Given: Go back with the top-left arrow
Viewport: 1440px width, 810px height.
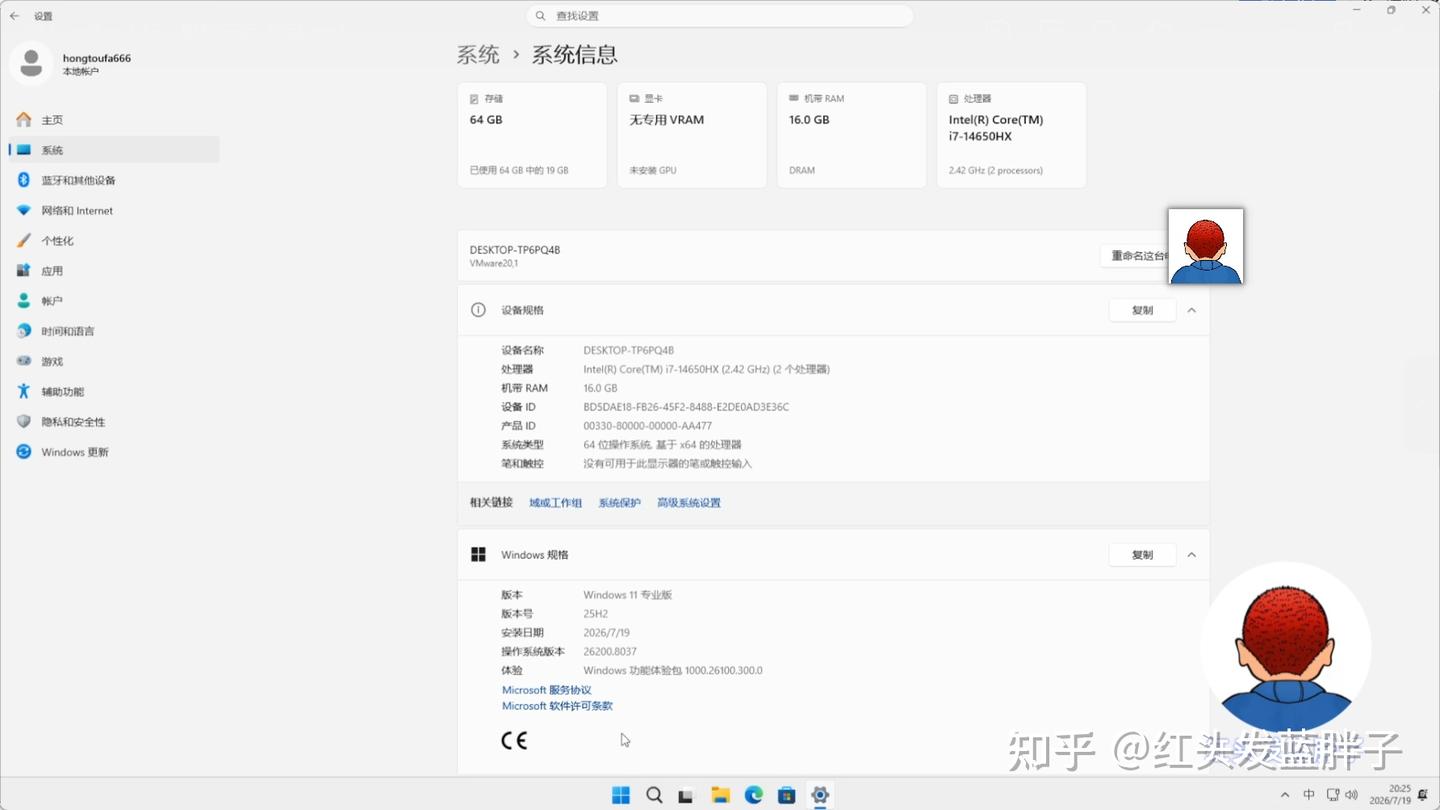Looking at the screenshot, I should click(x=14, y=16).
